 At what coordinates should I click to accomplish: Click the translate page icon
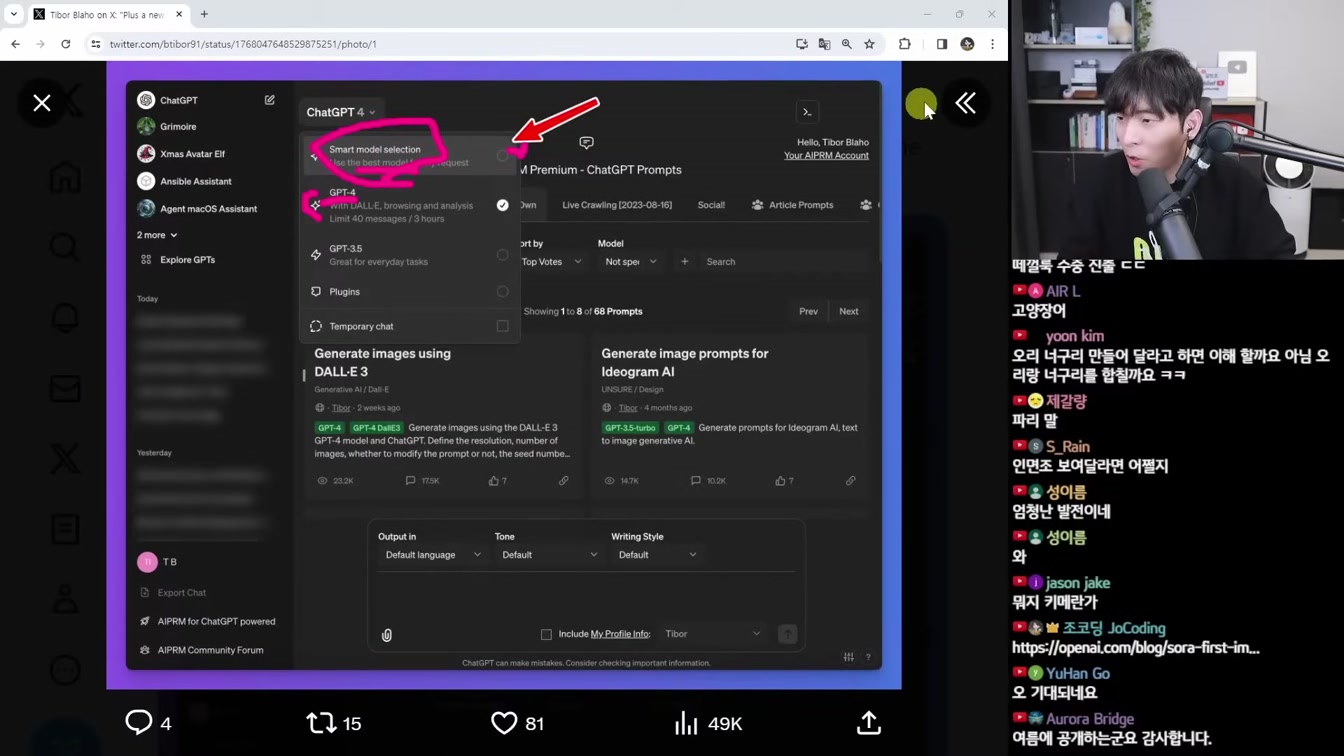(x=824, y=44)
